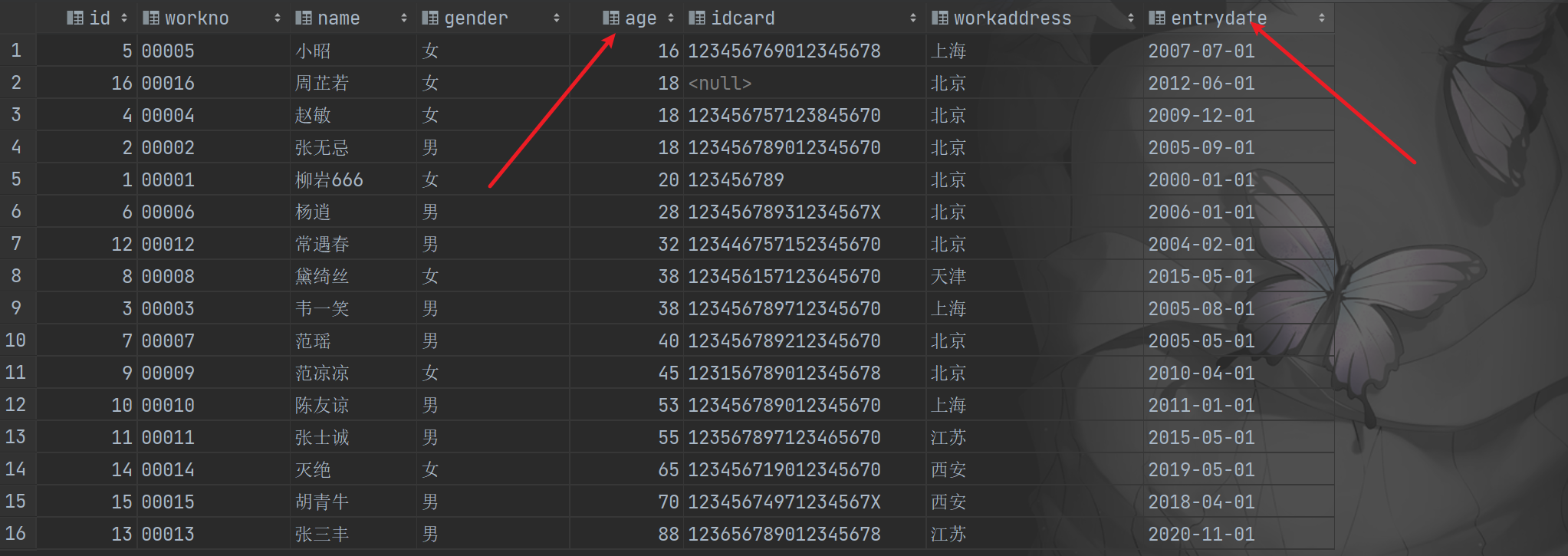The height and width of the screenshot is (556, 1568).
Task: Click the workaddress column's table icon
Action: click(x=939, y=18)
